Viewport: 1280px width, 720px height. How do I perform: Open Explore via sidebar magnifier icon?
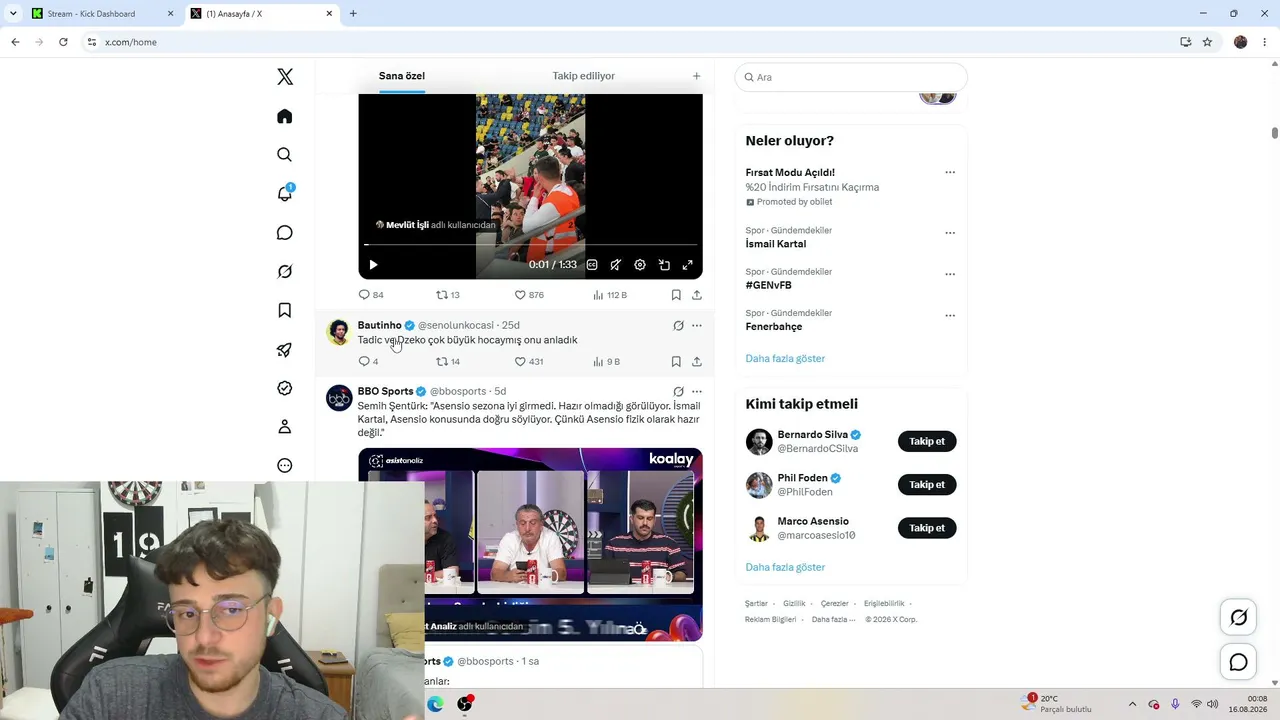click(x=285, y=155)
